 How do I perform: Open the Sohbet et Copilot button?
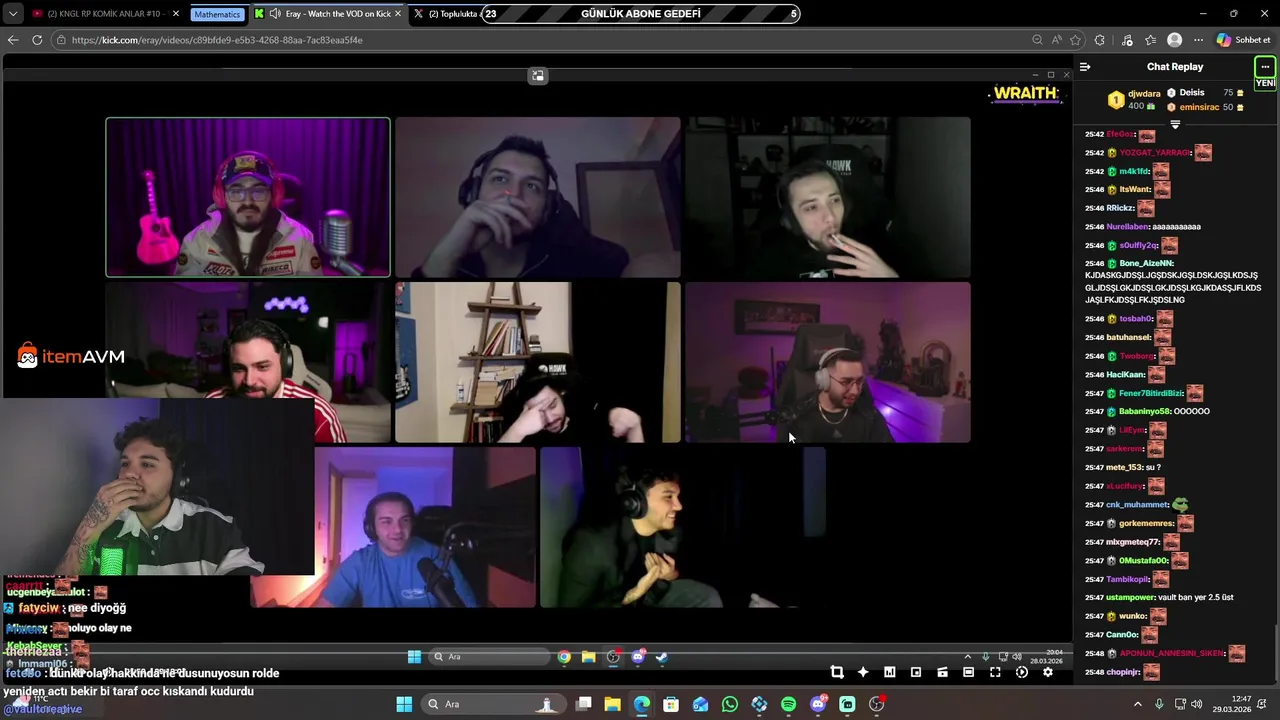click(x=1243, y=40)
